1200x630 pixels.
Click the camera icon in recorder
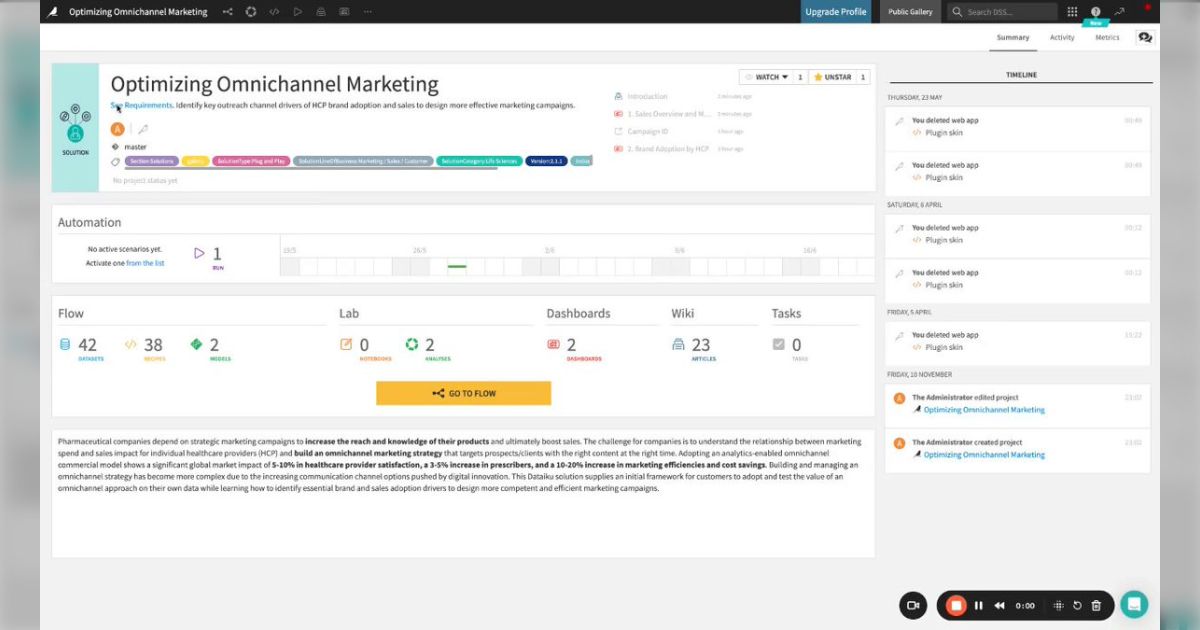(x=912, y=605)
